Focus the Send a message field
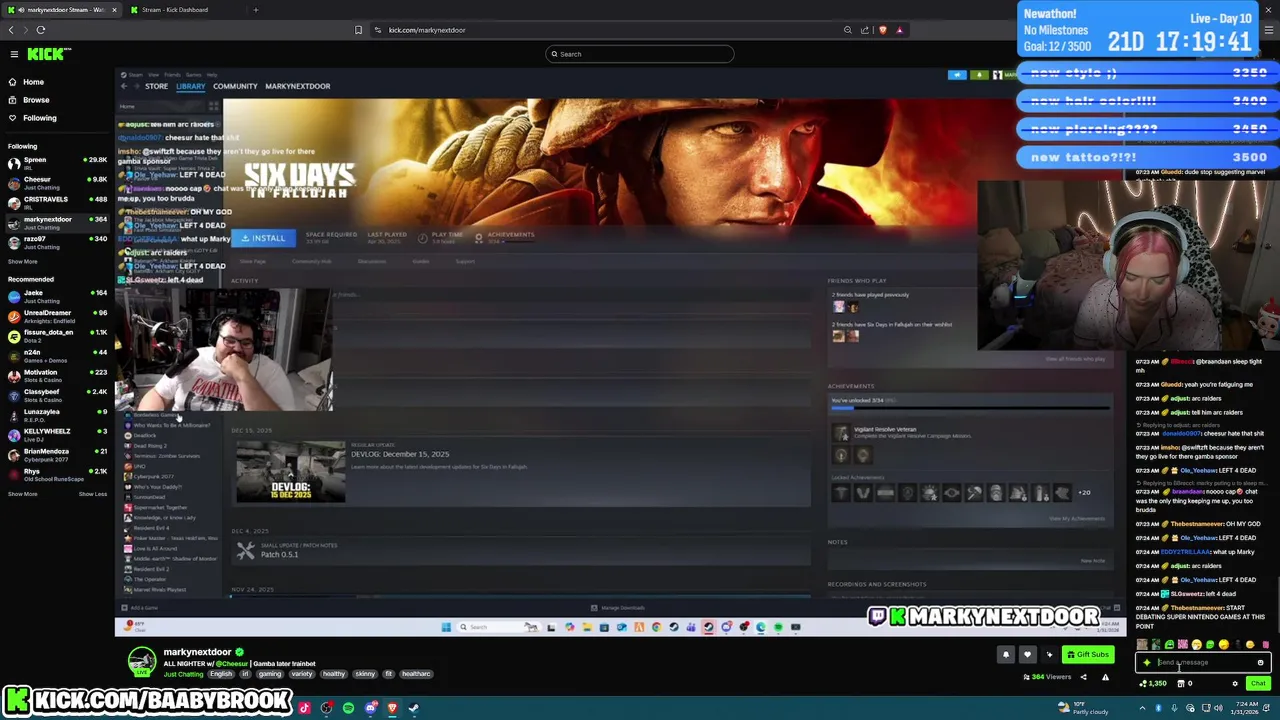The height and width of the screenshot is (720, 1280). pos(1203,662)
